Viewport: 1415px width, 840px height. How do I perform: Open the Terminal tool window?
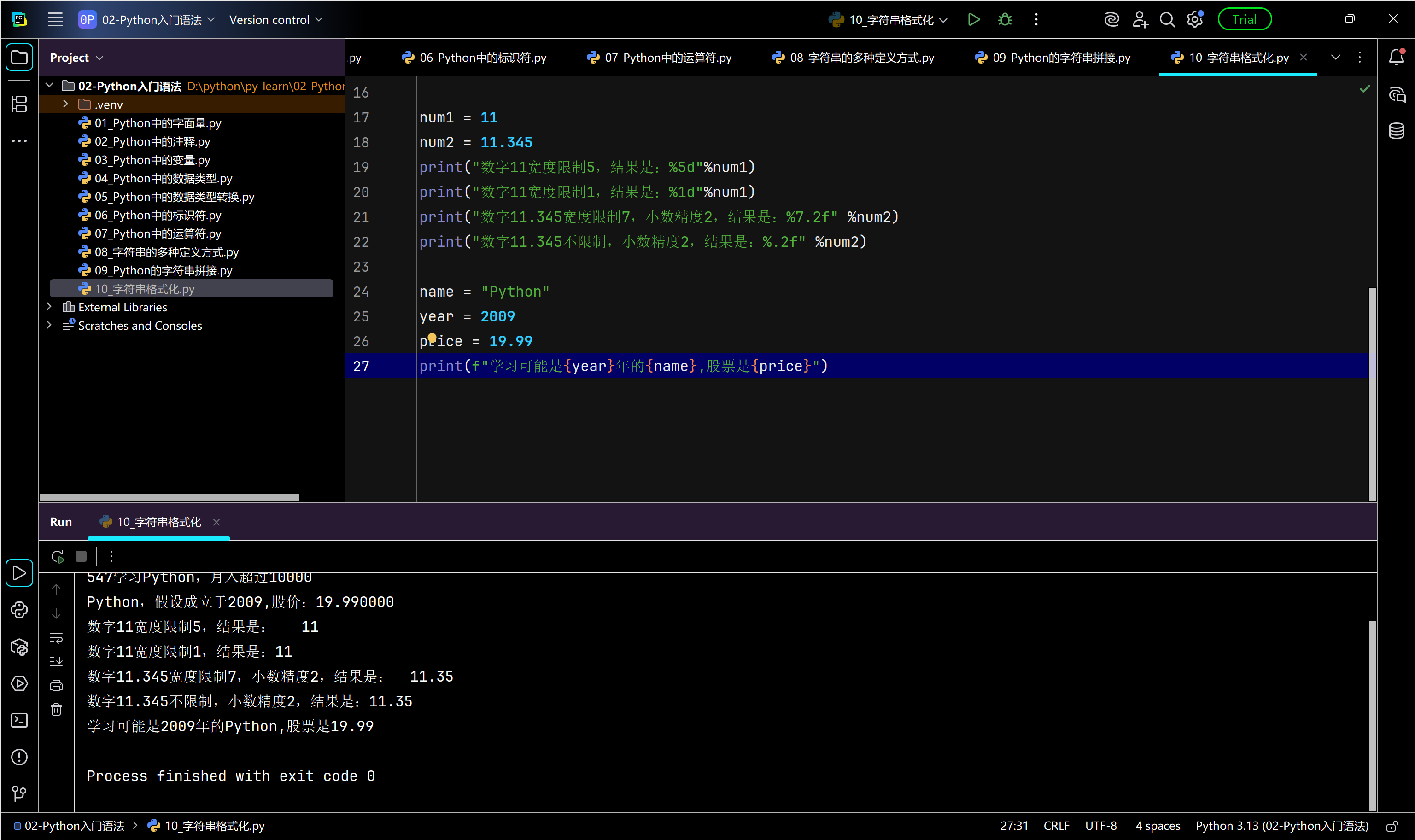[19, 720]
